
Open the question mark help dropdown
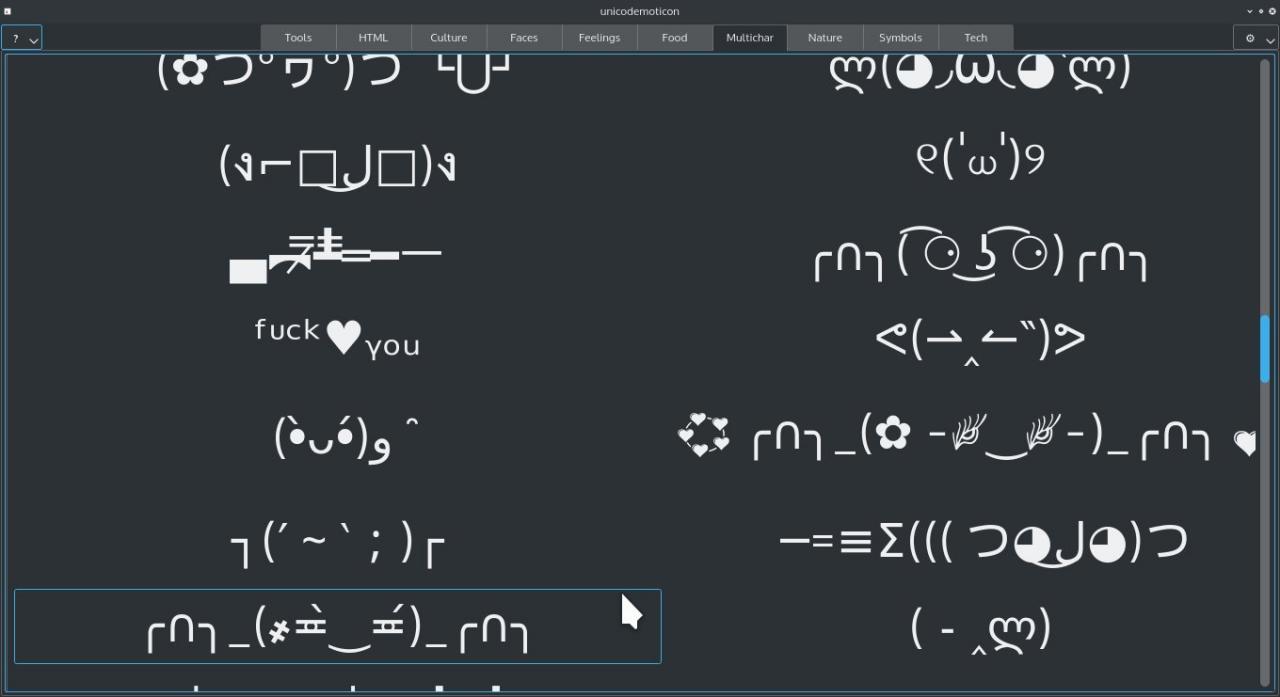22,38
